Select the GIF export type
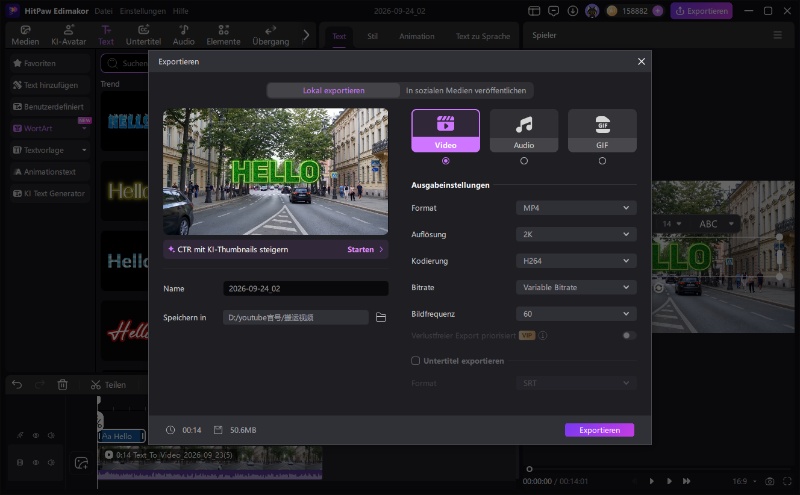Image resolution: width=800 pixels, height=495 pixels. coord(602,131)
